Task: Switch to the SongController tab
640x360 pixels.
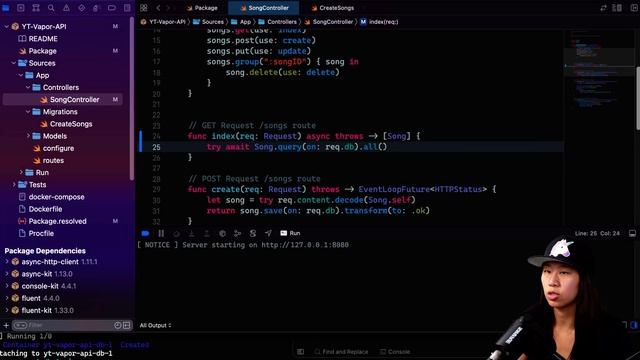Action: 264,8
